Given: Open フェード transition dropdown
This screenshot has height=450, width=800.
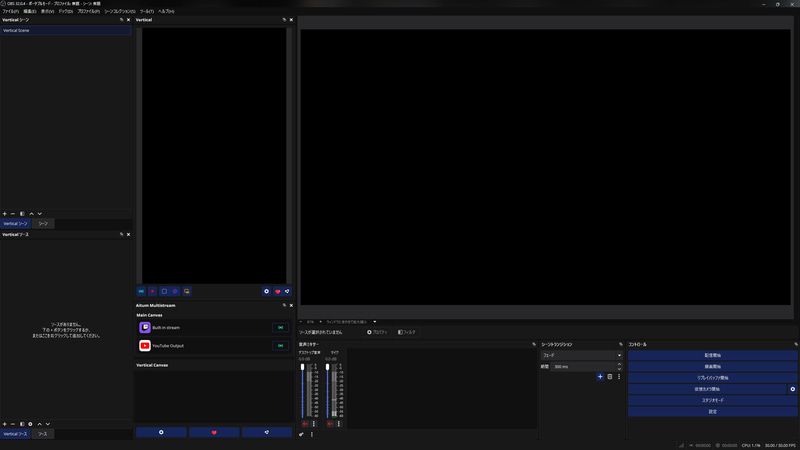Looking at the screenshot, I should pyautogui.click(x=582, y=356).
